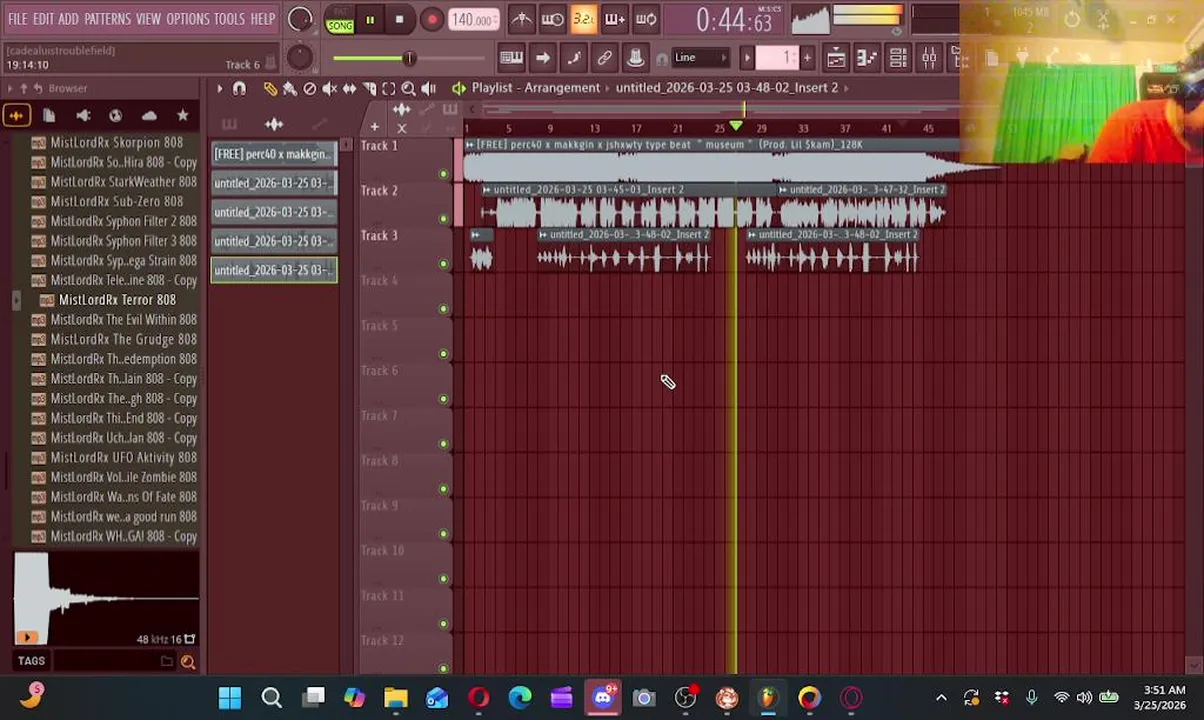
Task: Select the browser starred favorites tab
Action: (182, 116)
